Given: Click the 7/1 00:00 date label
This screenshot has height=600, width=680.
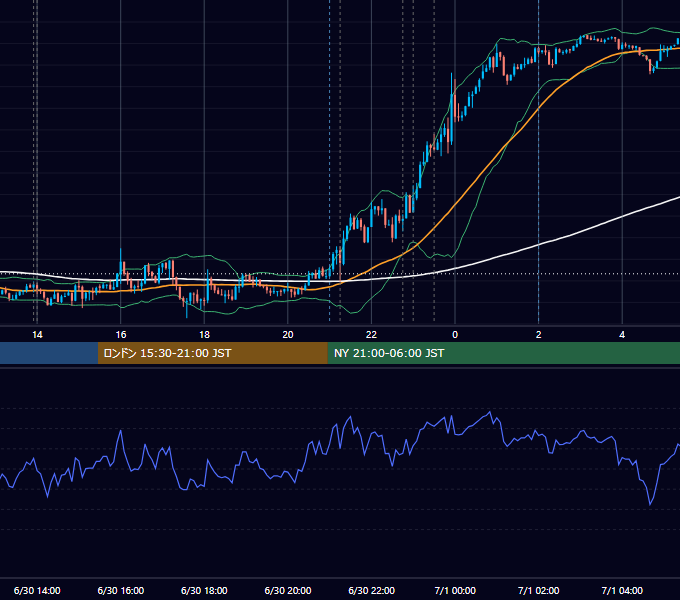Looking at the screenshot, I should 455,591.
